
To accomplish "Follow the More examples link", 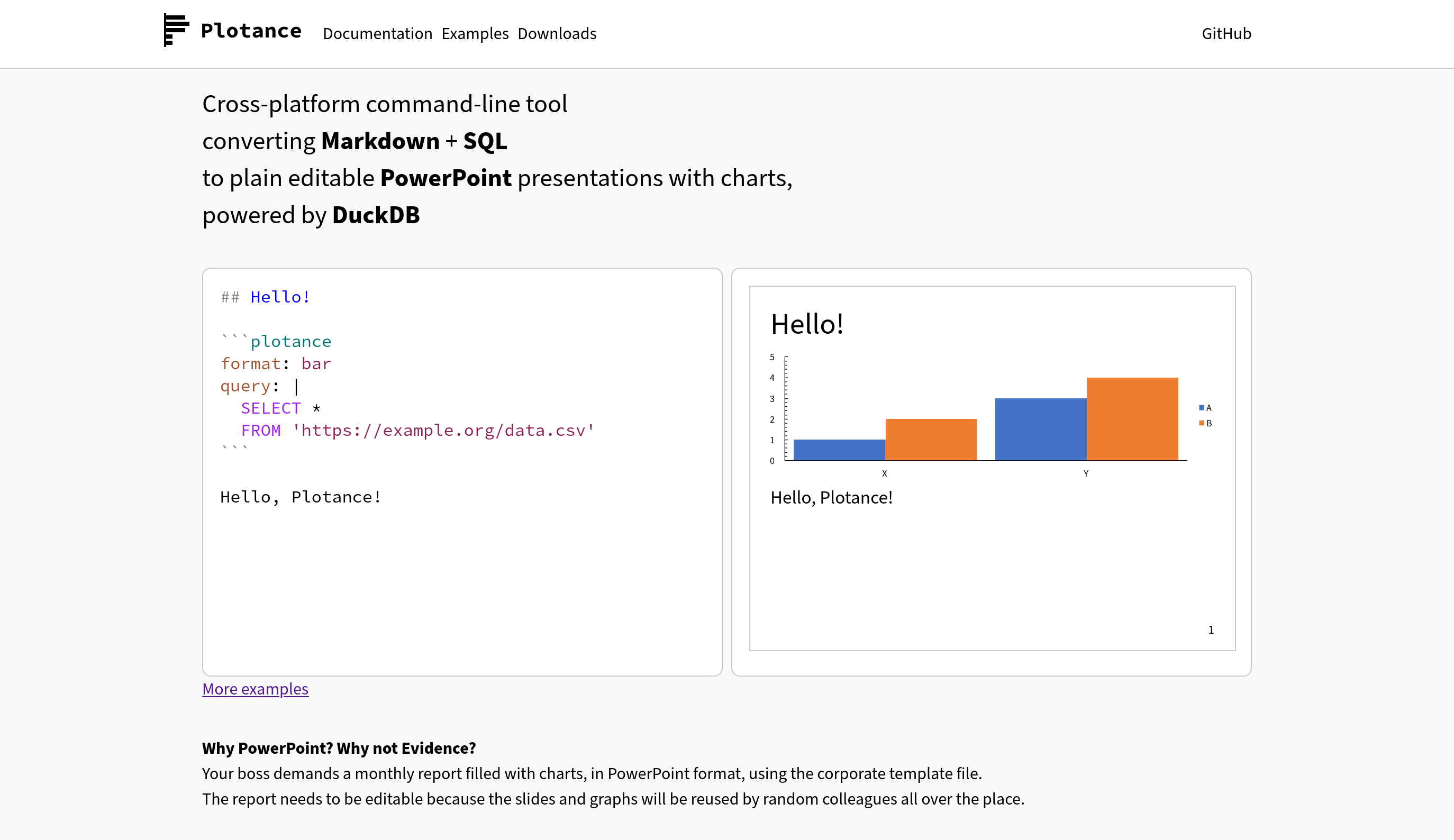I will 255,689.
